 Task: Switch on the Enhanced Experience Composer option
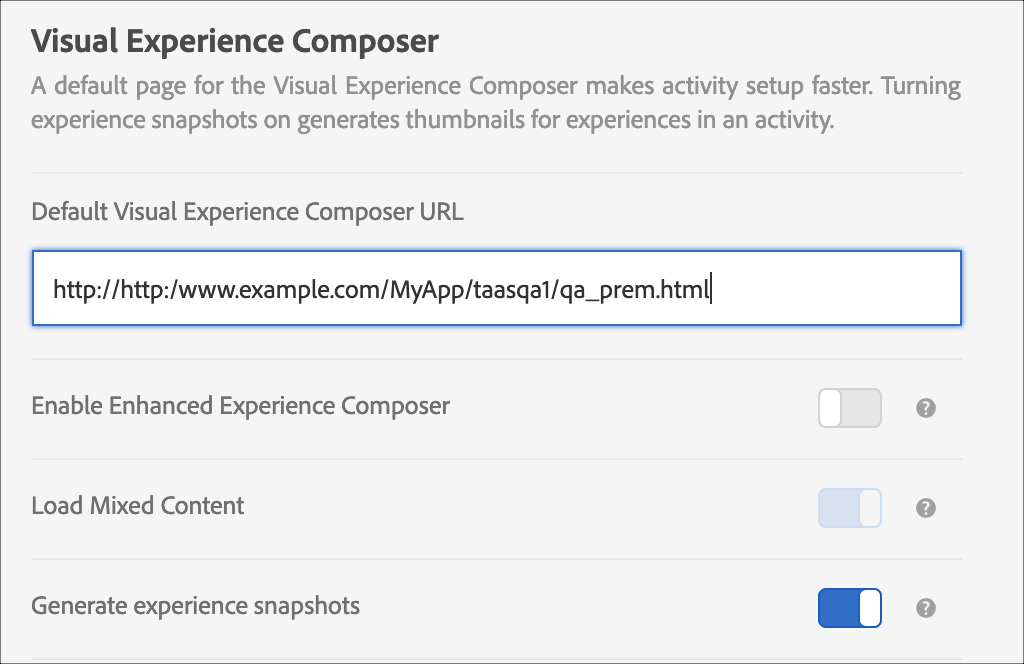point(849,408)
